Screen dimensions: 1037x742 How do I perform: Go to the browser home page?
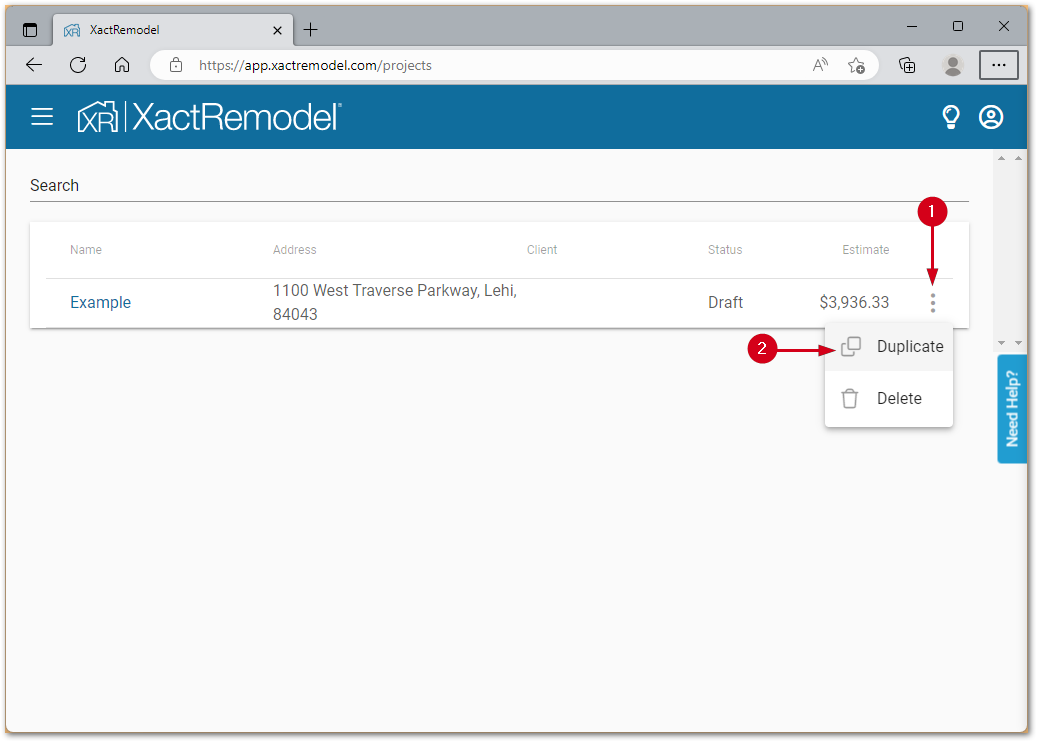point(122,65)
